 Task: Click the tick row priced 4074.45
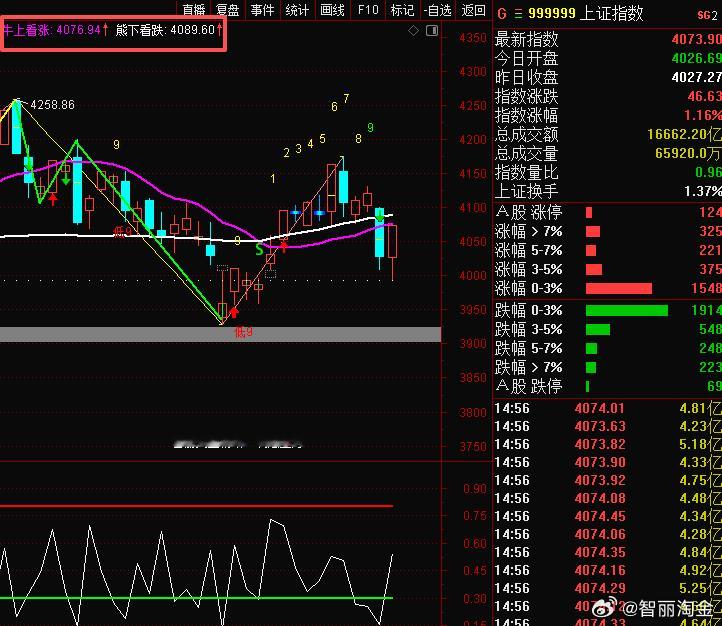(608, 516)
